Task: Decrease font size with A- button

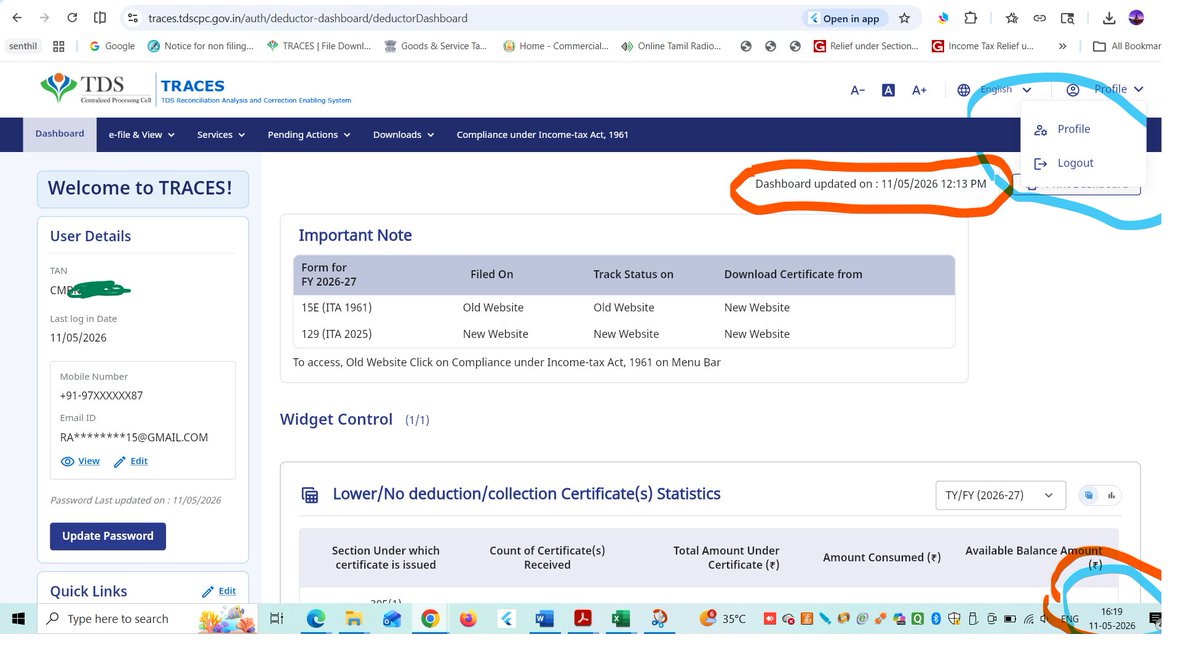Action: coord(857,90)
